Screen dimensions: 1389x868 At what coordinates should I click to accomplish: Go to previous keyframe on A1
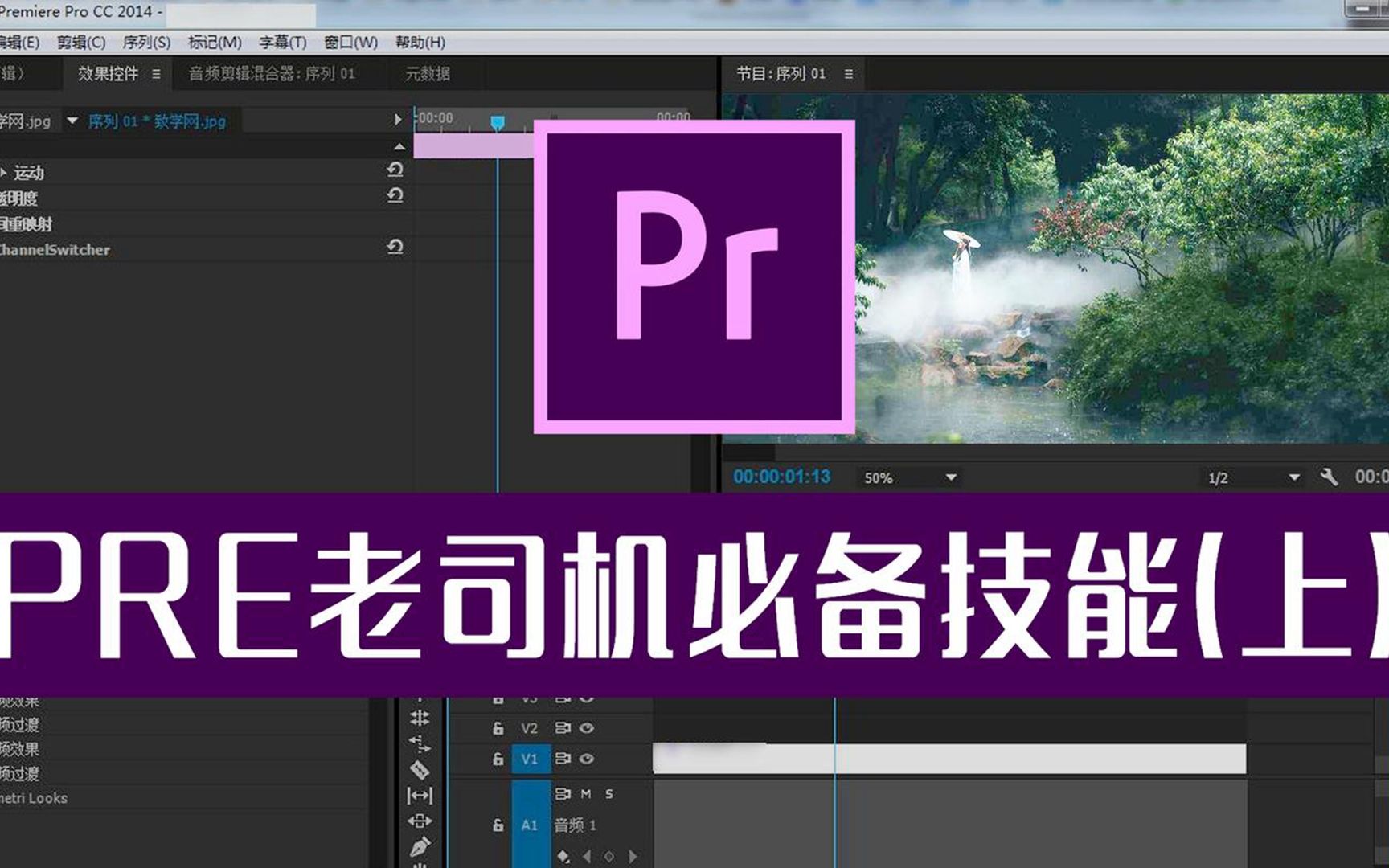click(x=586, y=857)
